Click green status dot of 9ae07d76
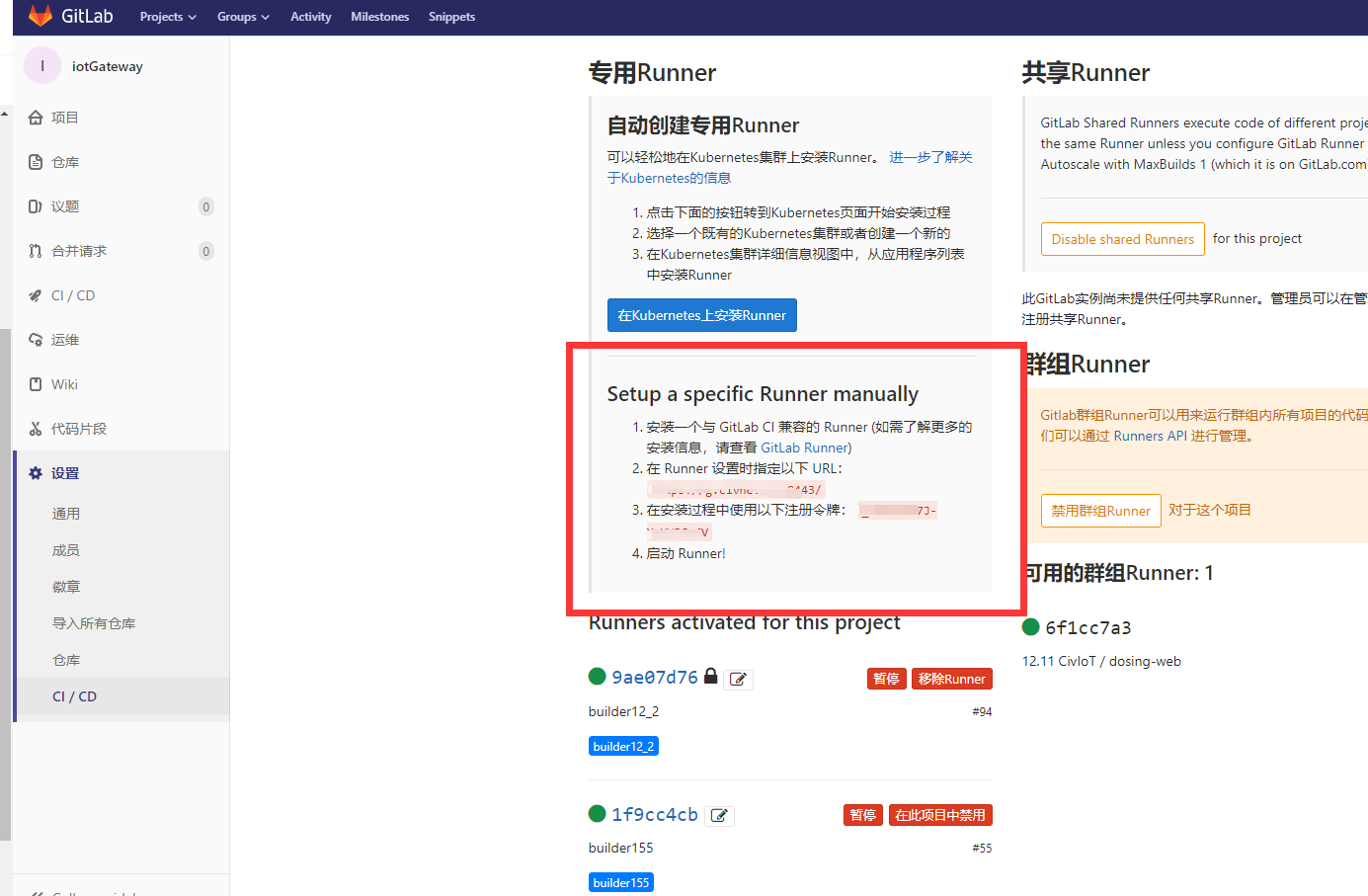Image resolution: width=1368 pixels, height=896 pixels. [x=597, y=676]
